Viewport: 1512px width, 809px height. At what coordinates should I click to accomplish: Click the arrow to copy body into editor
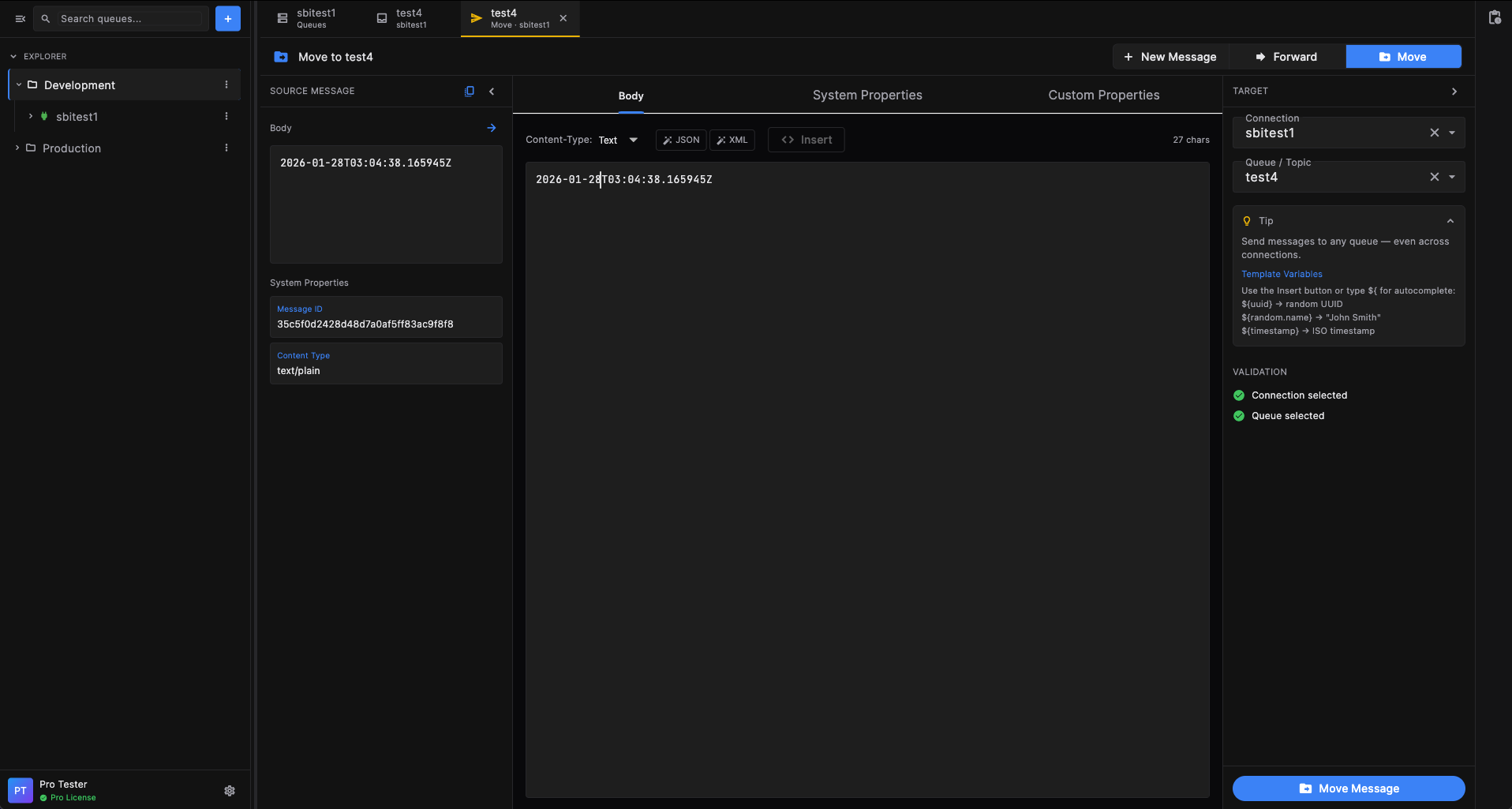coord(492,128)
